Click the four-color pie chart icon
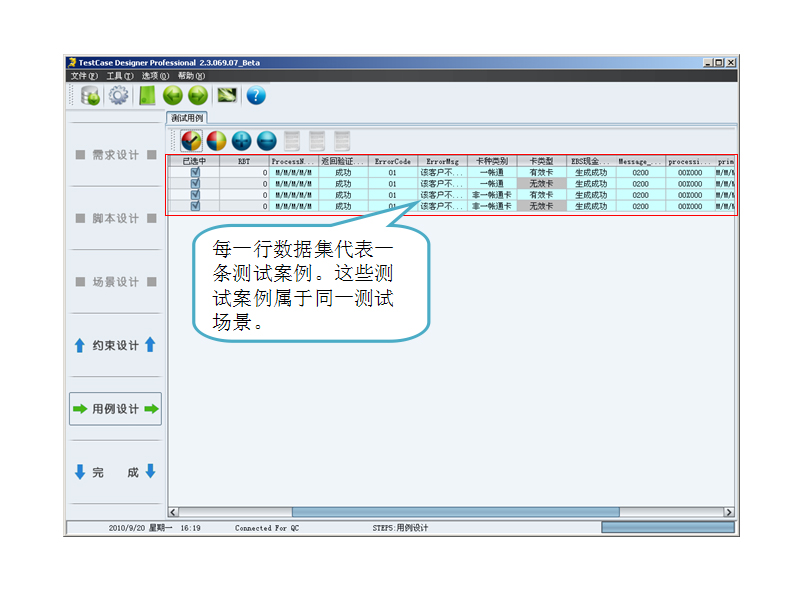Viewport: 800px width, 600px height. (216, 141)
